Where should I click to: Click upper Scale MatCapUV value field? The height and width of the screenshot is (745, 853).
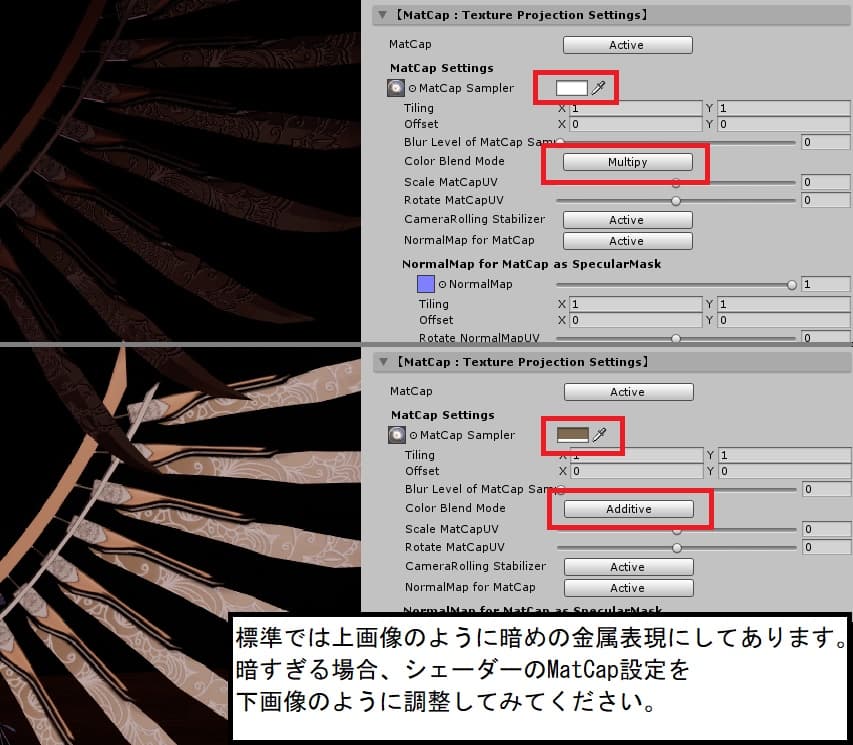[x=826, y=182]
